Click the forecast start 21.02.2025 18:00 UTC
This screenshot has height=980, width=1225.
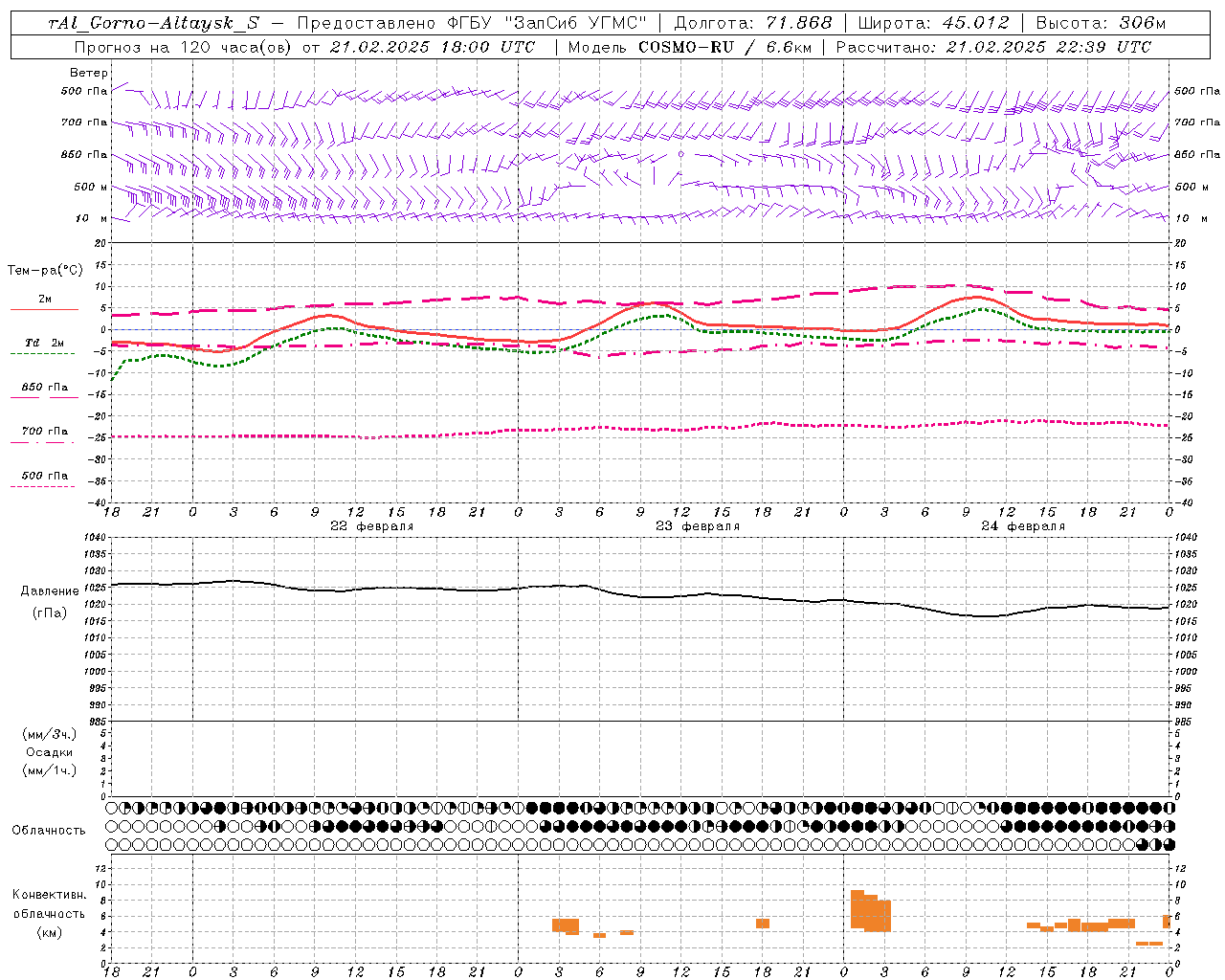pos(433,47)
